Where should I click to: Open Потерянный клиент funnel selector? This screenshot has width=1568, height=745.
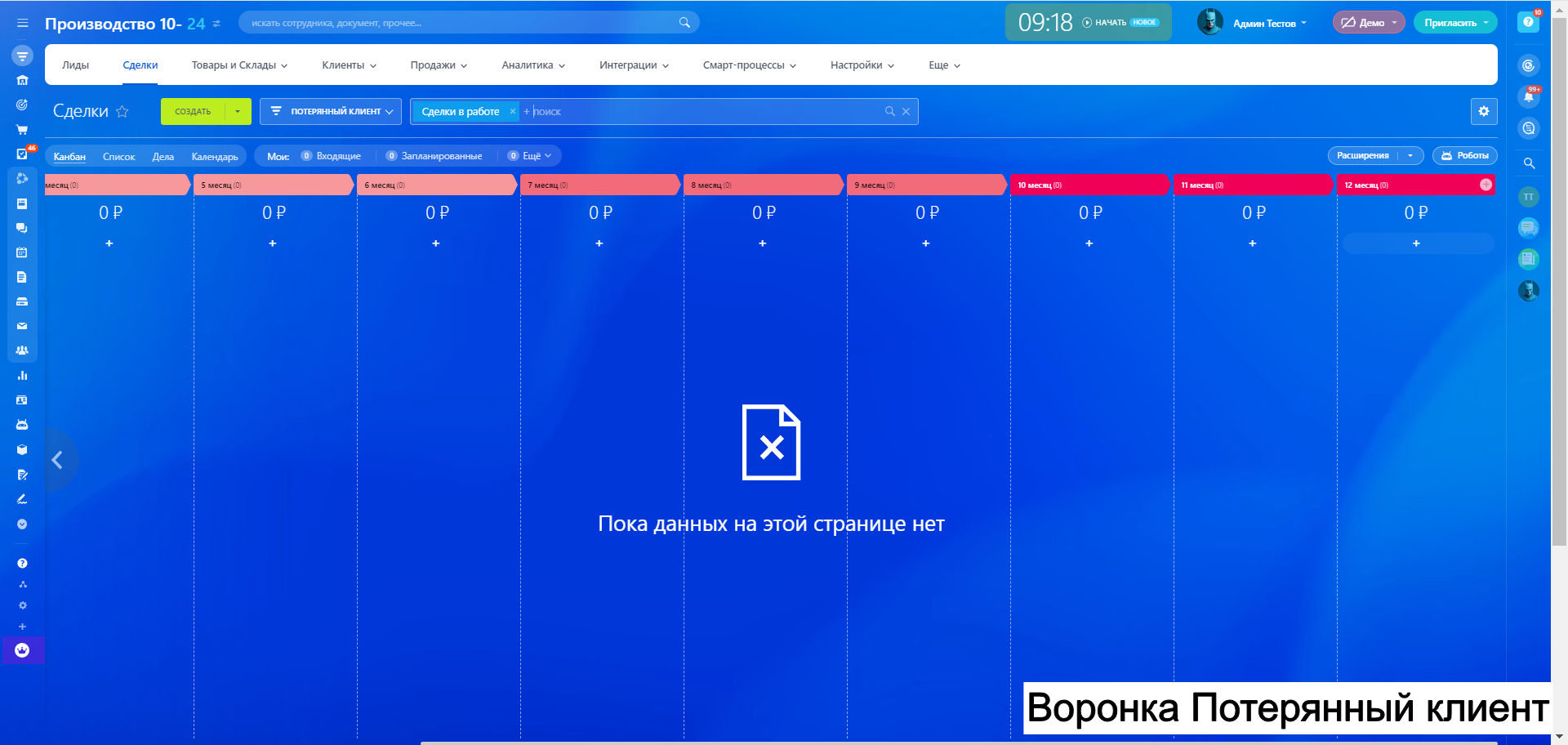[332, 111]
